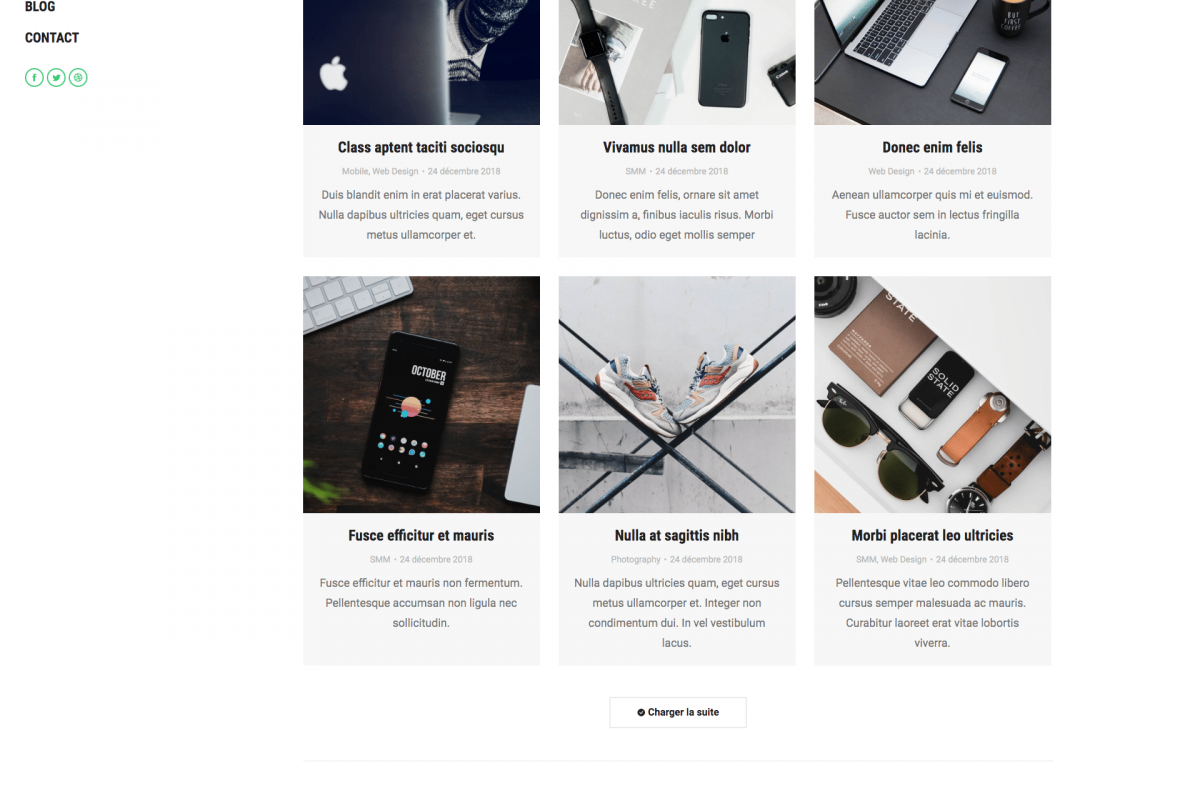Click the Apple logo laptop thumbnail
This screenshot has width=1200, height=800.
pyautogui.click(x=421, y=62)
